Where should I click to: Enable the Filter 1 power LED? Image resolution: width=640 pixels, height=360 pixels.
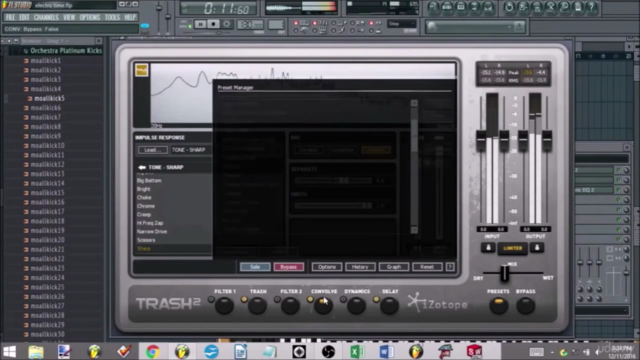[x=211, y=300]
